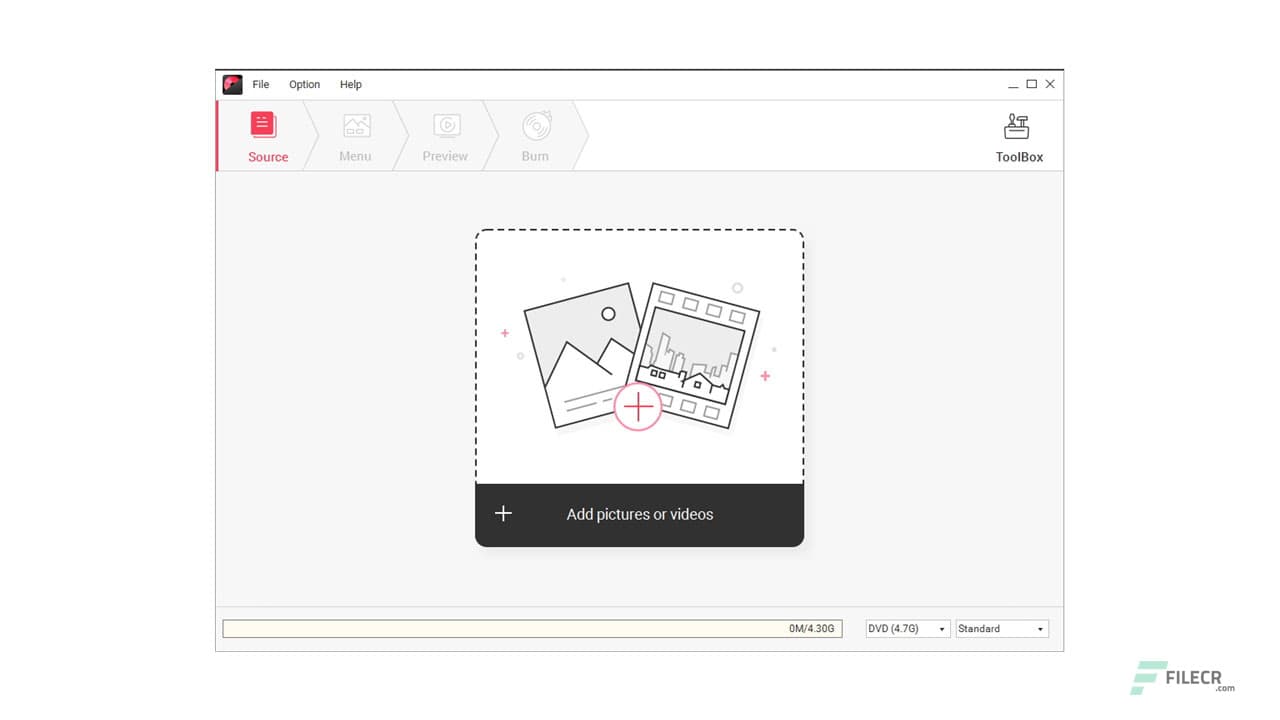This screenshot has height=720, width=1280.
Task: Open the File menu
Action: 260,84
